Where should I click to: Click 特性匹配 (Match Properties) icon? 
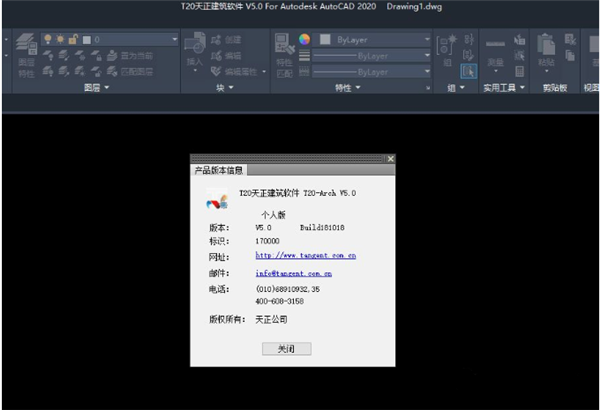[x=285, y=56]
